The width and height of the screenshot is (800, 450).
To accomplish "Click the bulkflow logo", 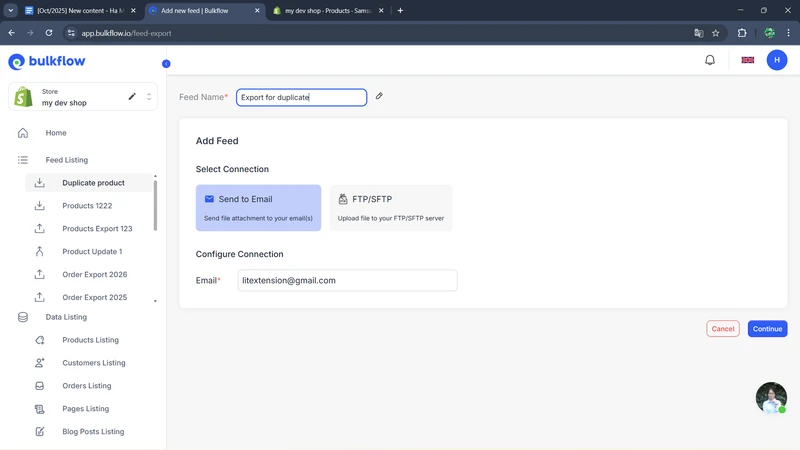I will point(47,61).
